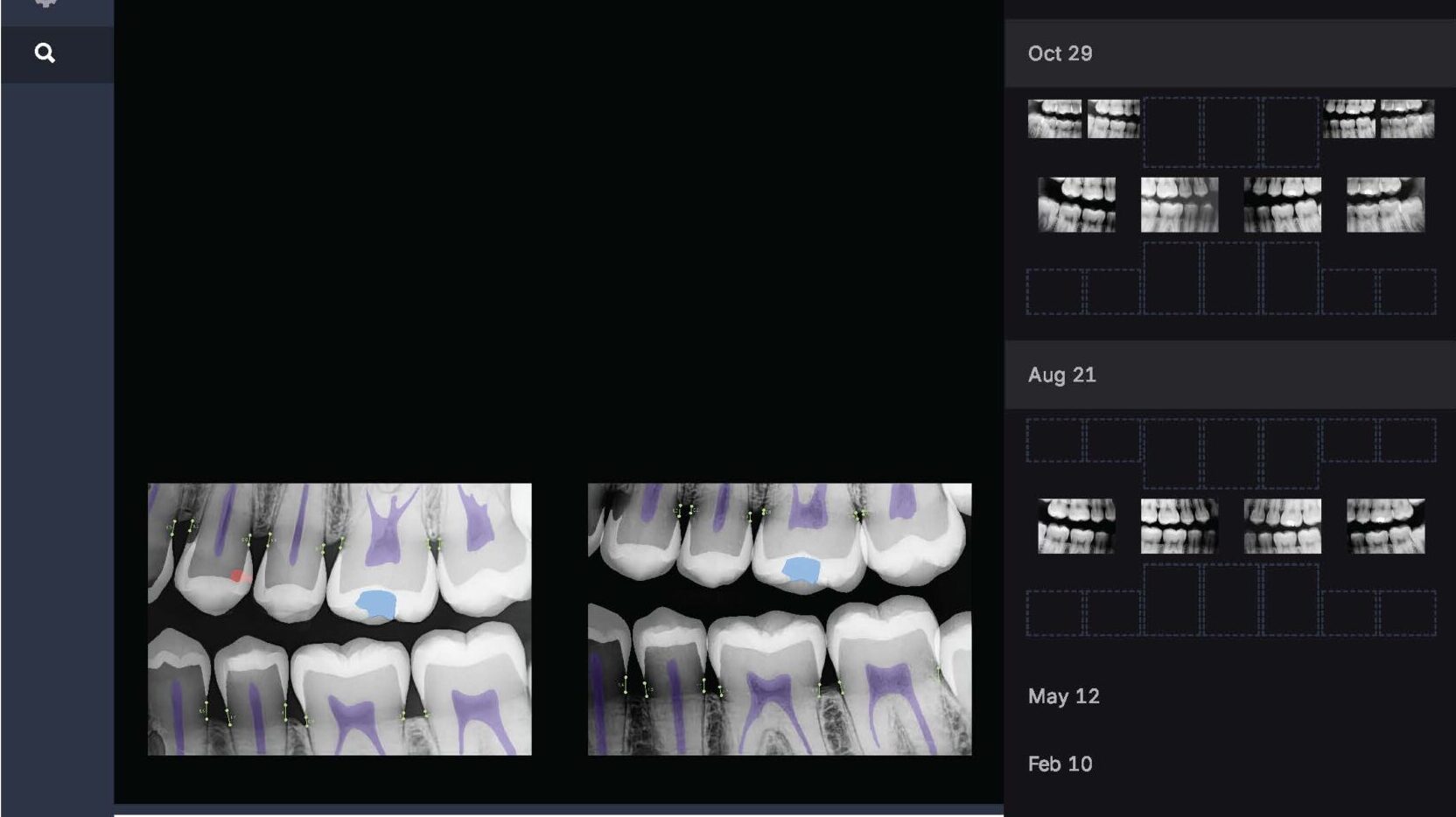This screenshot has height=817, width=1456.
Task: Open second top-row thumbnail under Oct 29
Action: click(1113, 119)
